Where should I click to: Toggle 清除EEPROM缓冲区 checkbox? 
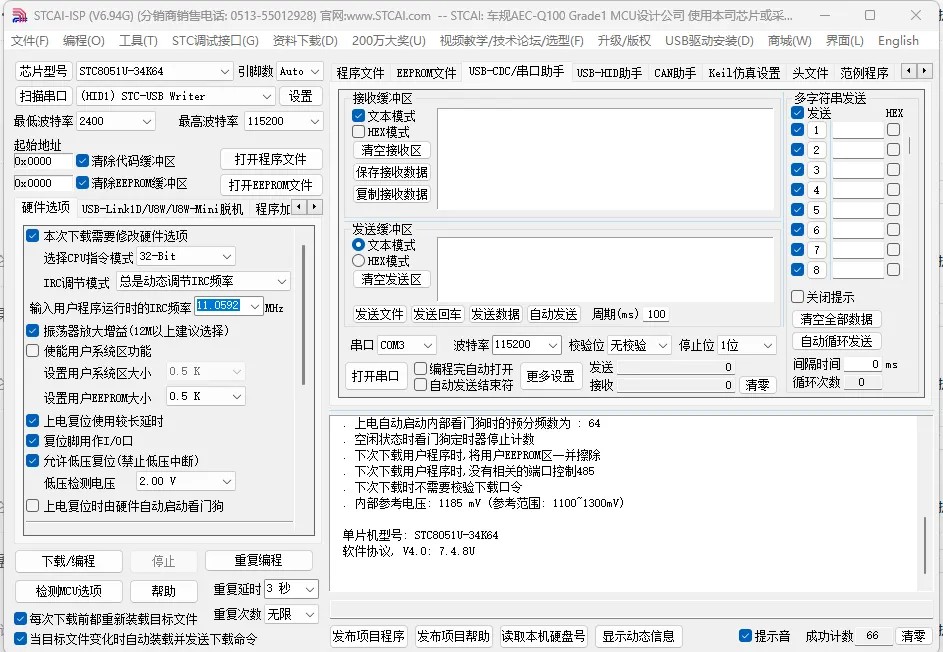[x=82, y=183]
